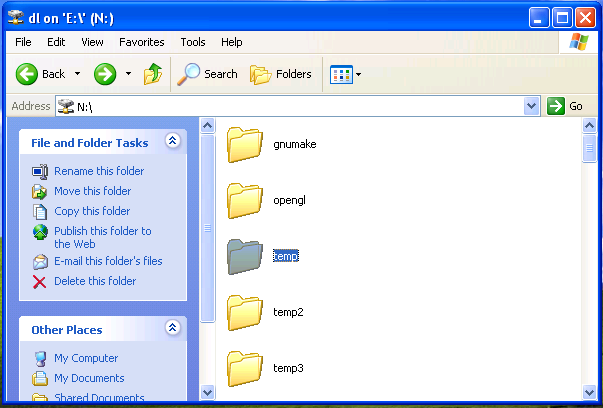Screen dimensions: 603x408
Task: Click the highlighted temp folder name
Action: click(x=286, y=256)
